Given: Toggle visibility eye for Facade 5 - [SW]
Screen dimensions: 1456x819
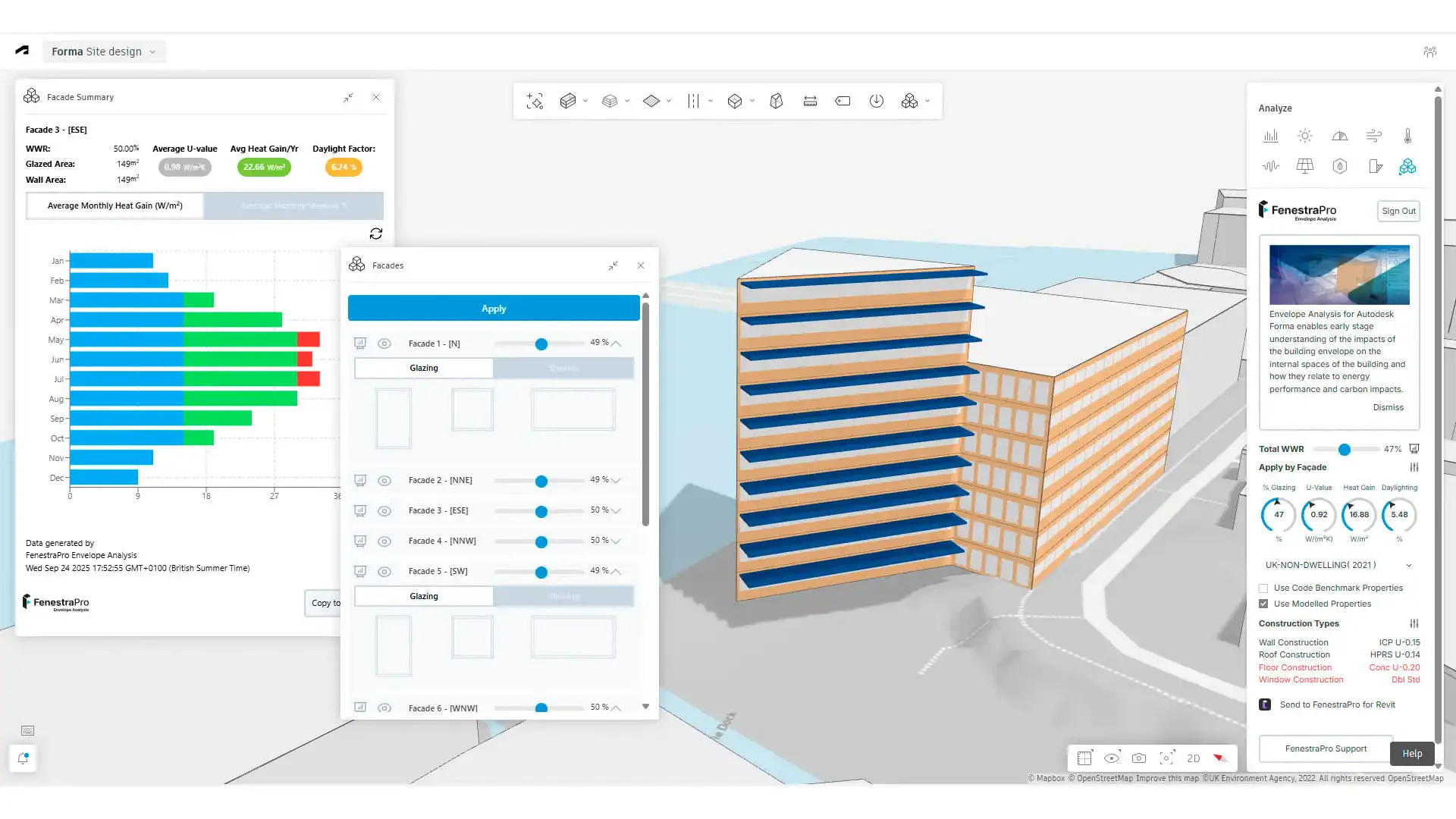Looking at the screenshot, I should [384, 572].
